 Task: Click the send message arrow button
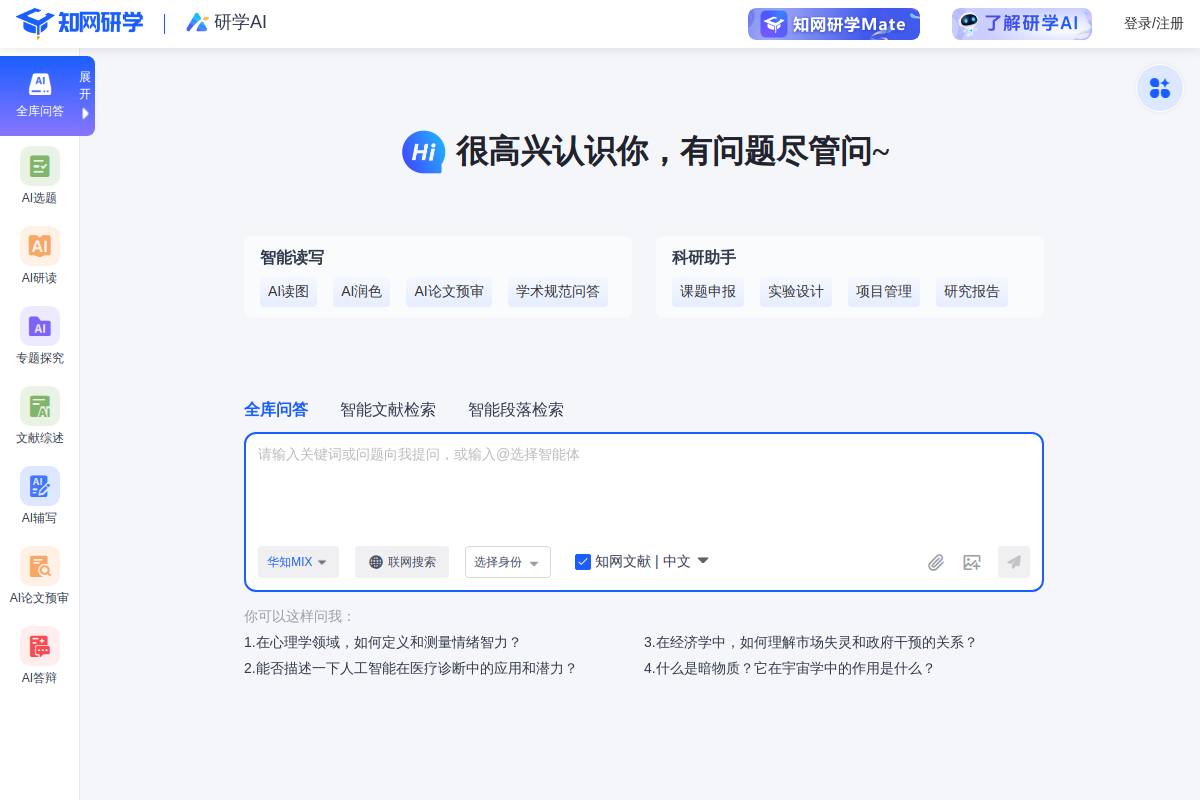pos(1014,562)
